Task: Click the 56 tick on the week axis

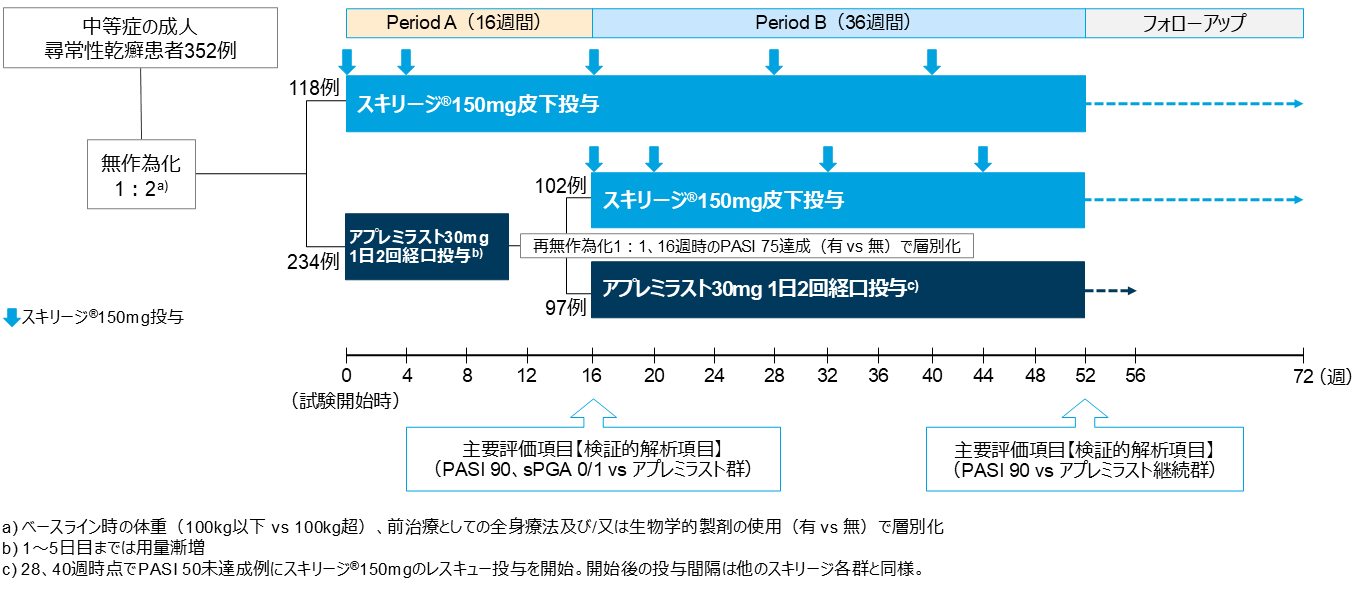Action: 1136,376
